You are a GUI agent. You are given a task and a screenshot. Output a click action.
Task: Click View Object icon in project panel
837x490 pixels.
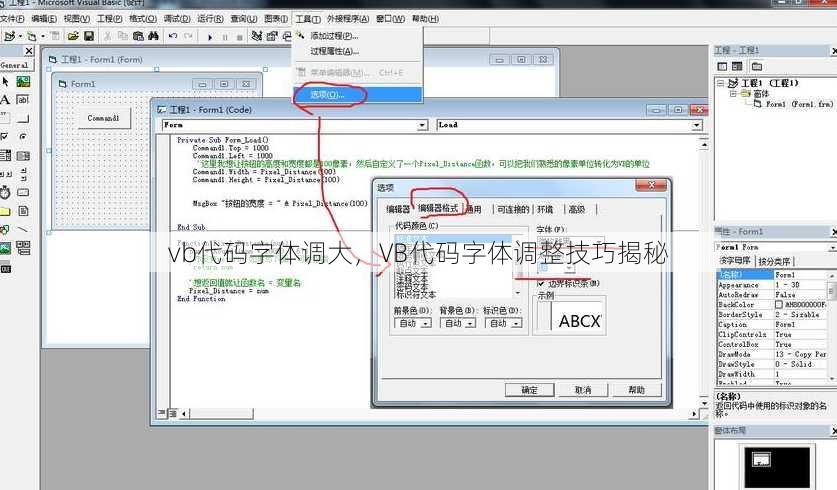coord(737,66)
